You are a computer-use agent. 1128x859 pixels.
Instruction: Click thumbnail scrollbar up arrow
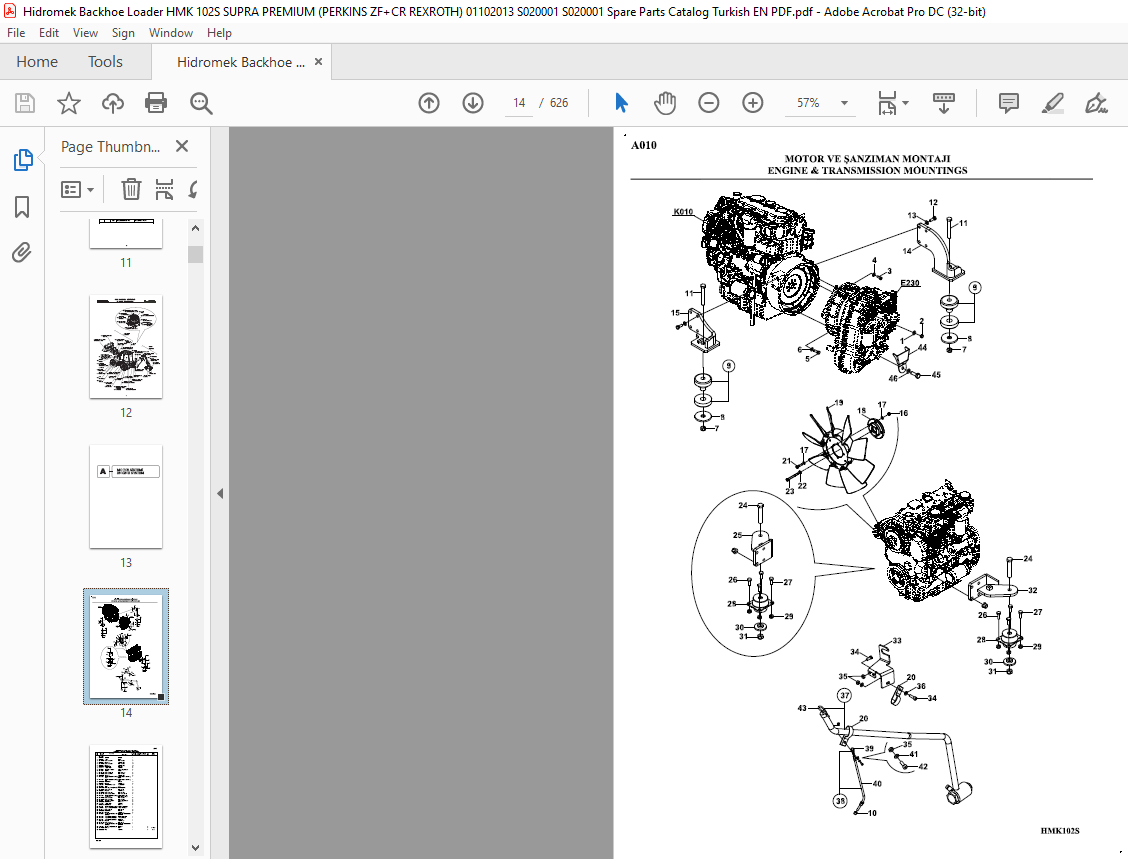(195, 228)
